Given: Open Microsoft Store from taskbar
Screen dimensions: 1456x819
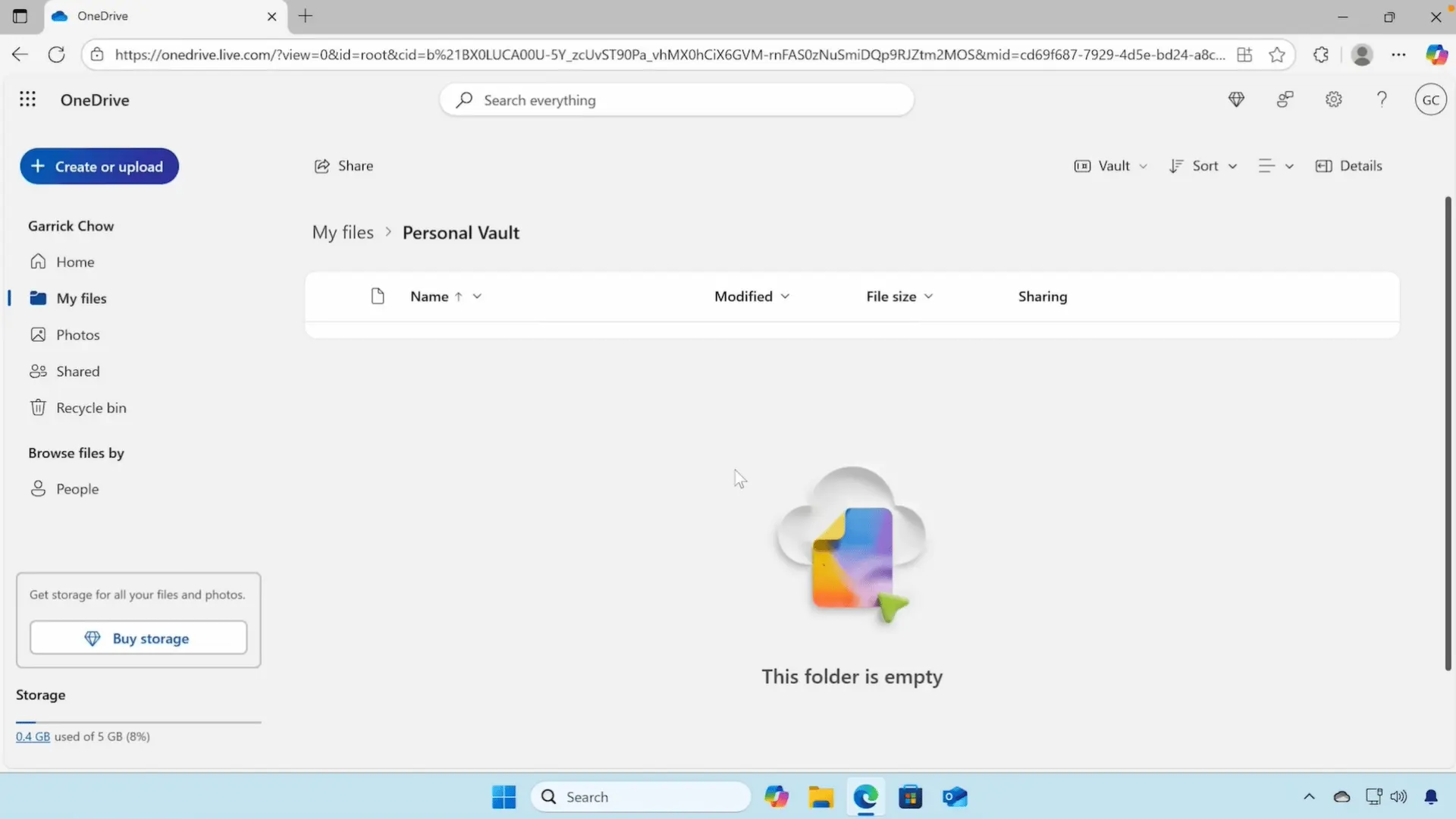Looking at the screenshot, I should point(910,797).
